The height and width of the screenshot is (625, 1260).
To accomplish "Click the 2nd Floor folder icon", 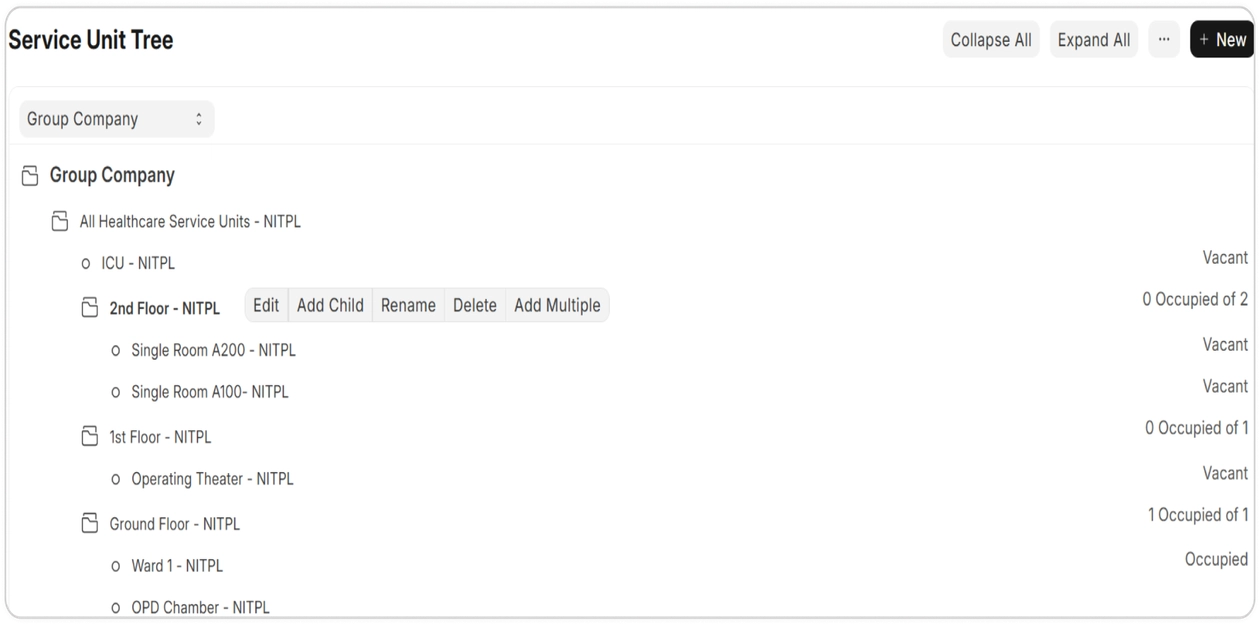I will coord(90,307).
